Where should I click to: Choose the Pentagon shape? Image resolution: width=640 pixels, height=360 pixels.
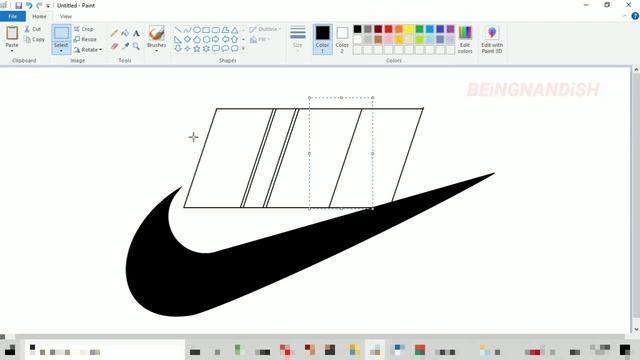pos(197,39)
